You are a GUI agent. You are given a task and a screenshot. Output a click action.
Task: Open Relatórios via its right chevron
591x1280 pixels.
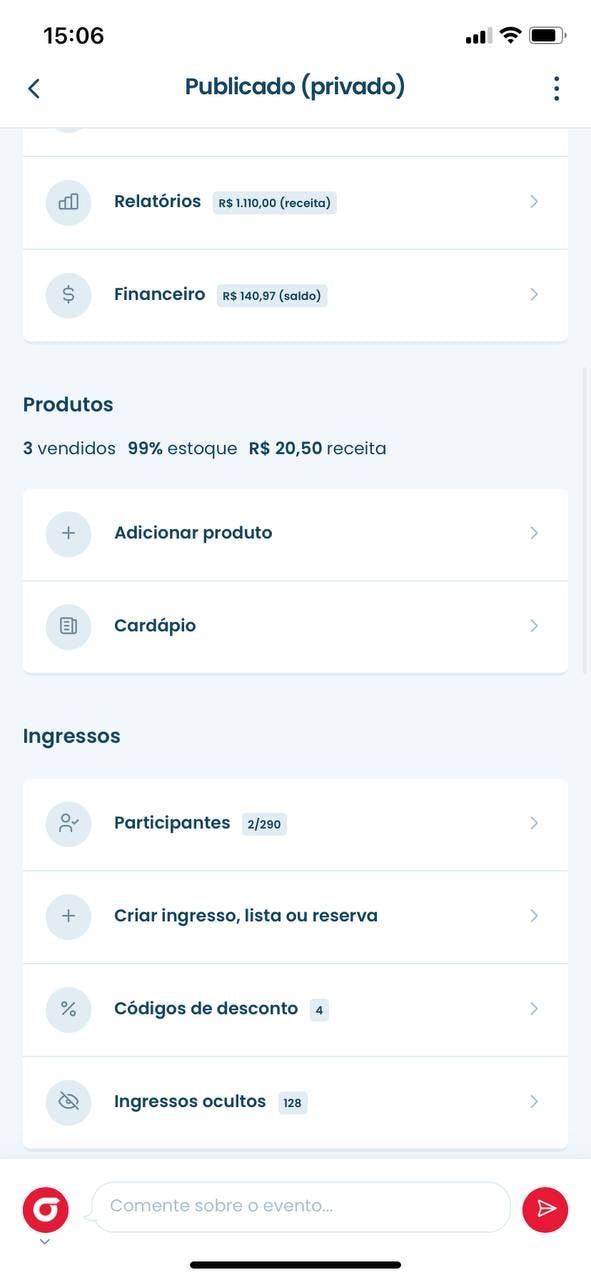[x=534, y=202]
